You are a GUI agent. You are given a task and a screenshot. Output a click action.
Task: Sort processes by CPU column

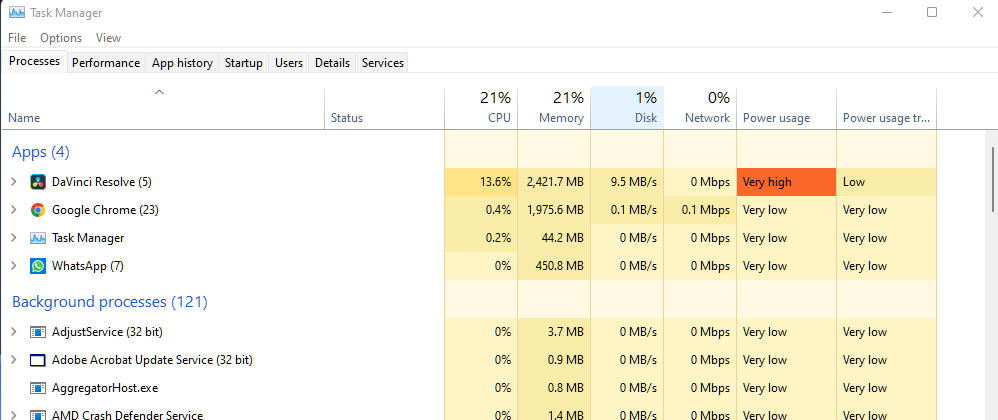(481, 108)
